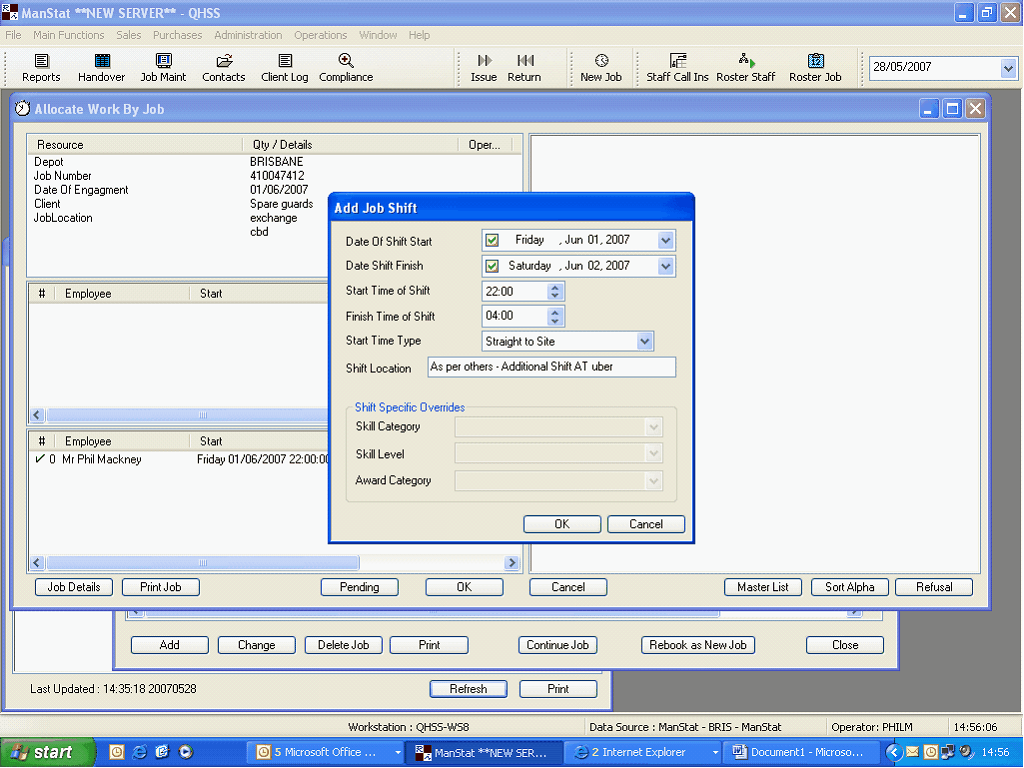Open the Administration menu
1024x768 pixels.
tap(248, 35)
